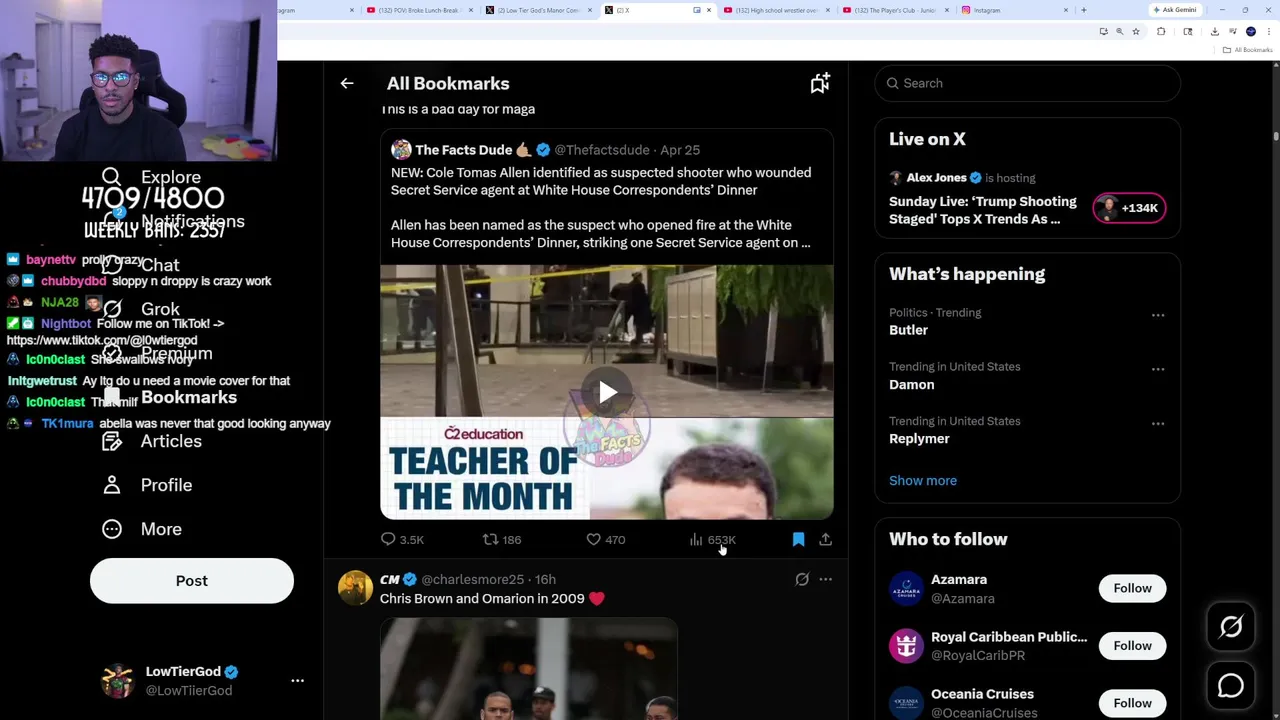Open the browser extensions puzzle icon
The width and height of the screenshot is (1280, 720).
pos(1161,32)
